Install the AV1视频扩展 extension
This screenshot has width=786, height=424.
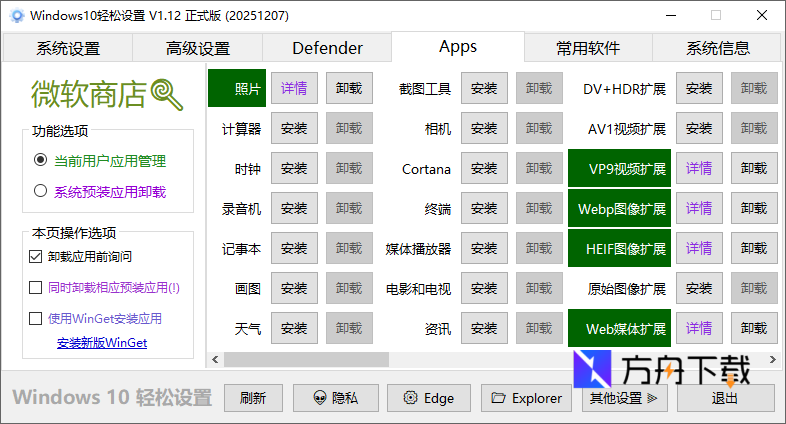[699, 128]
